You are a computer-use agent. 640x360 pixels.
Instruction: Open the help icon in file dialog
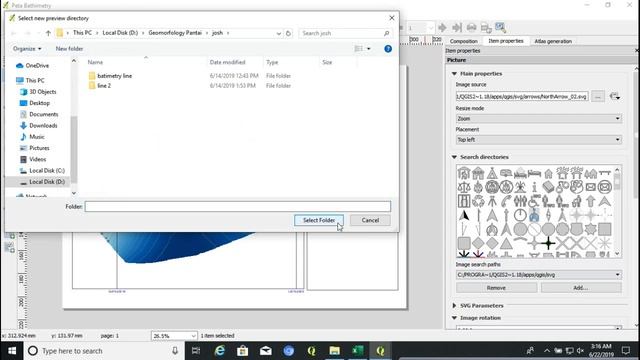tap(388, 49)
